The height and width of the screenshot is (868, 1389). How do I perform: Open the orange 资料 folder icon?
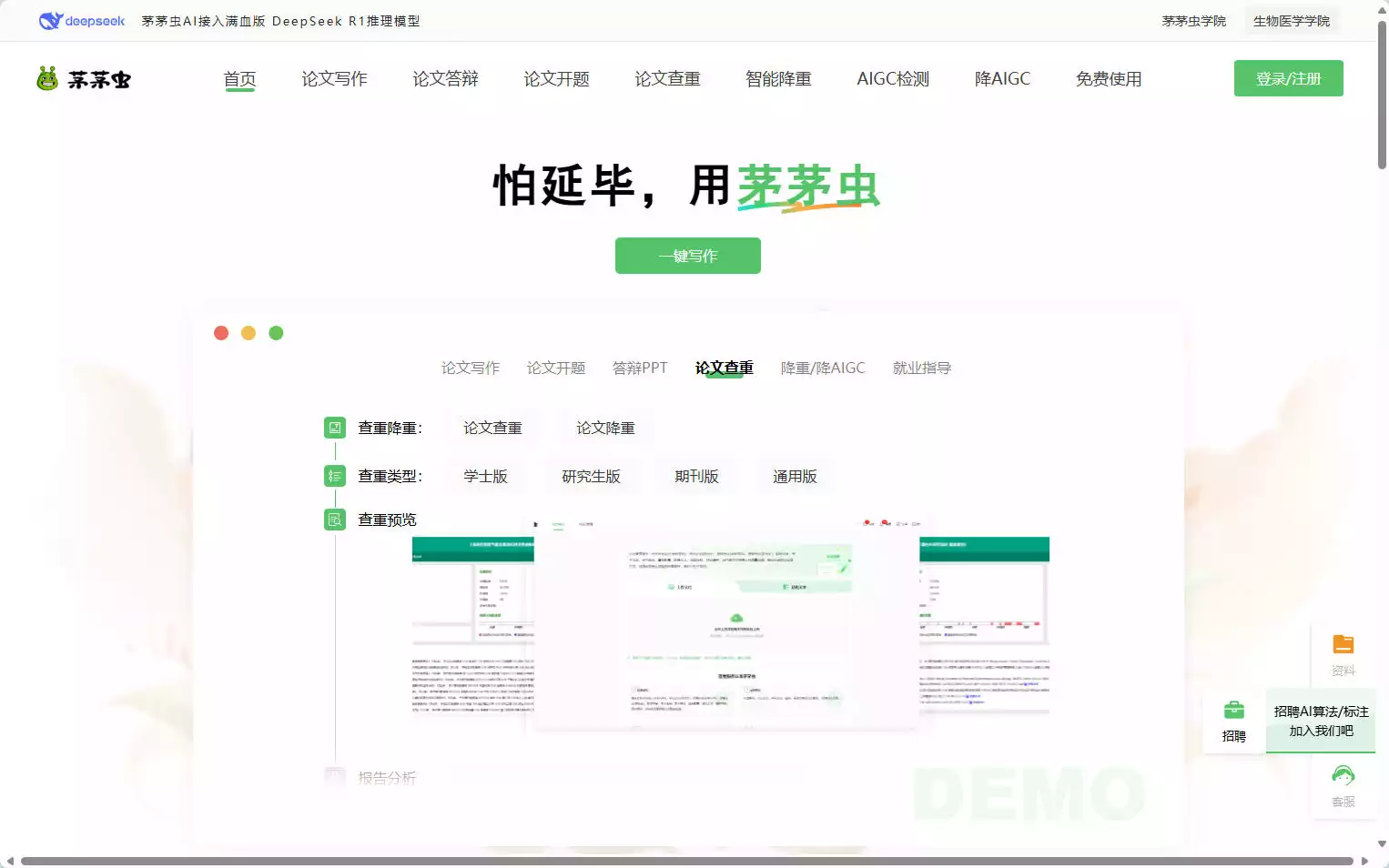point(1343,645)
